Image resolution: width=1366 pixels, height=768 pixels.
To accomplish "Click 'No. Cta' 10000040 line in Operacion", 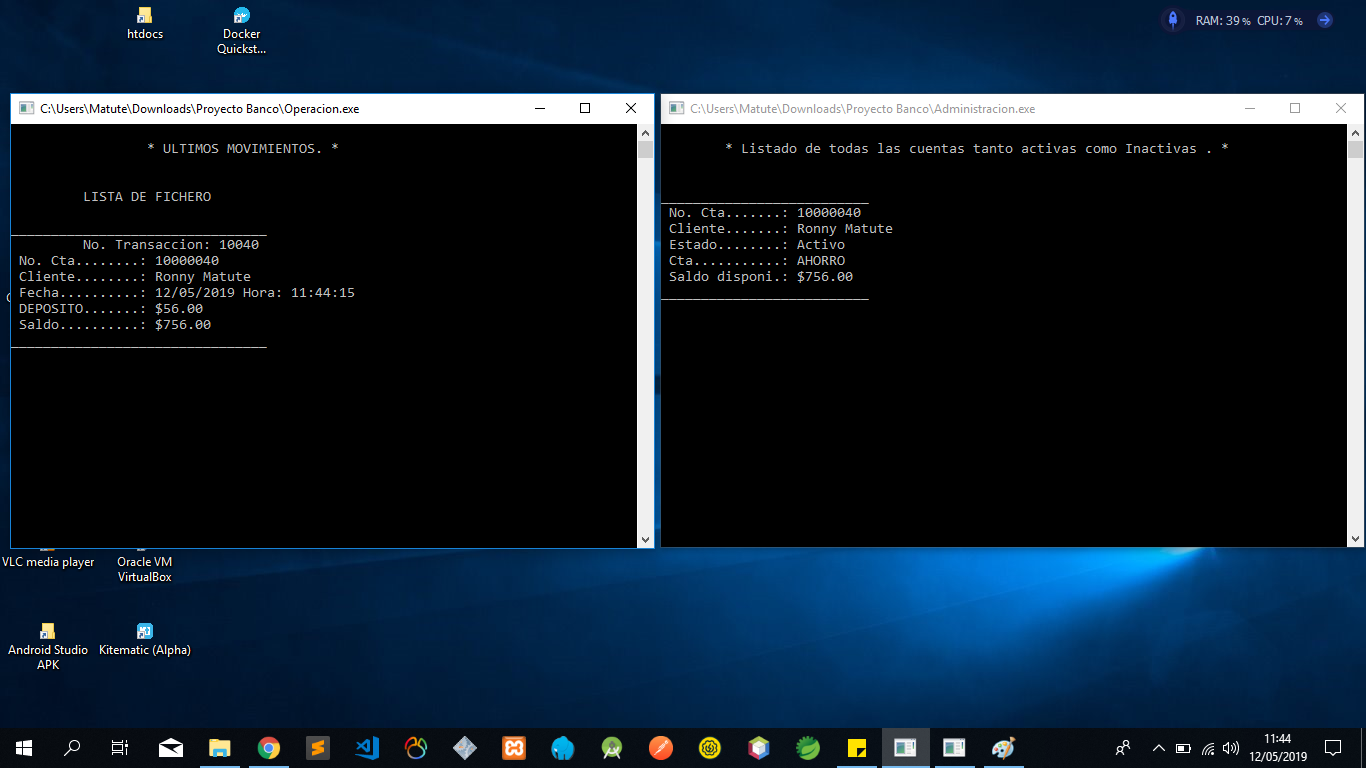I will click(x=119, y=261).
